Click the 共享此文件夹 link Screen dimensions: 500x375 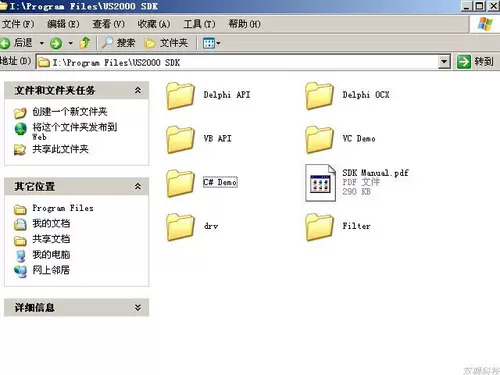(60, 149)
